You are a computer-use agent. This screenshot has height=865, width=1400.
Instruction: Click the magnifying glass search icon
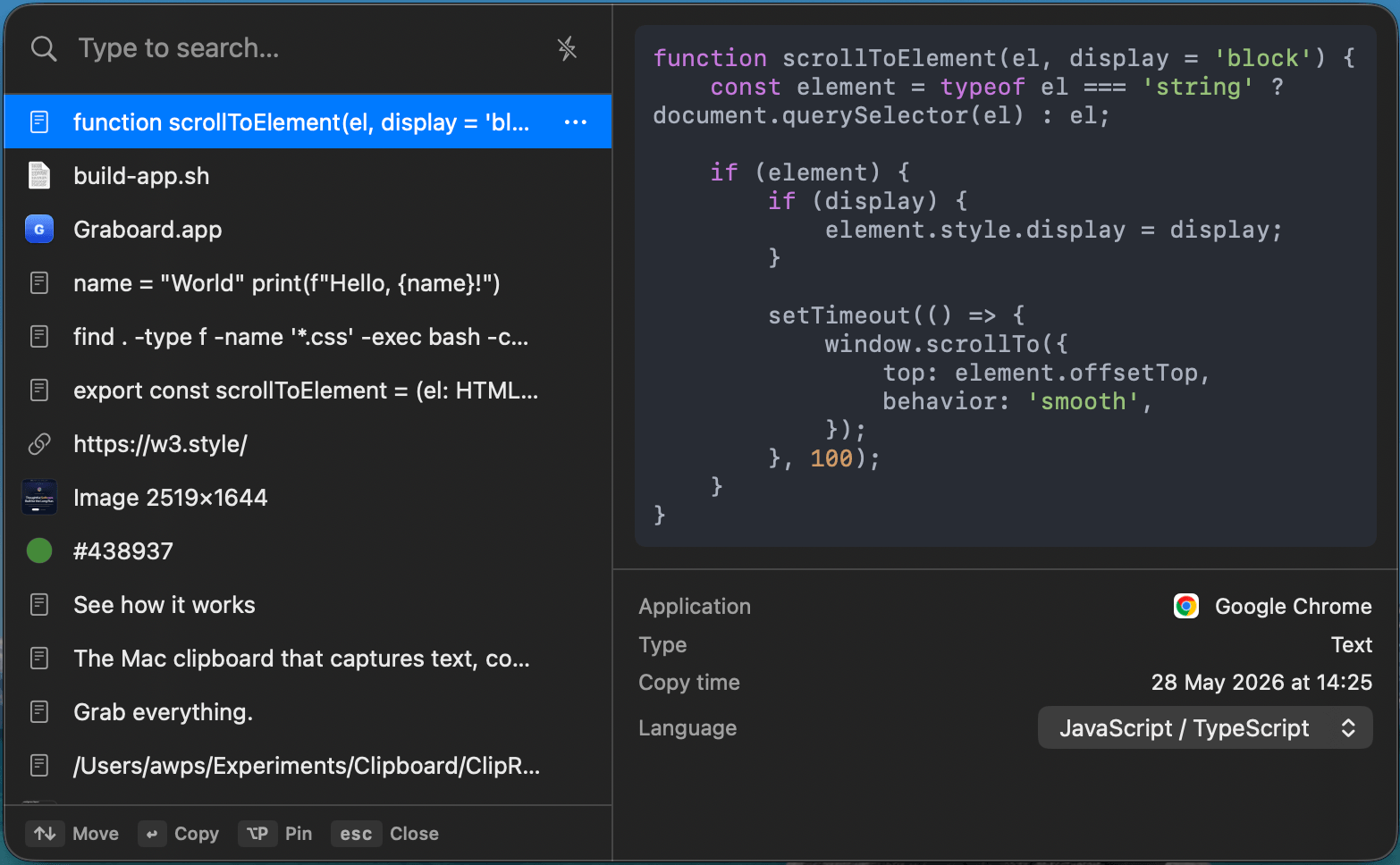[x=43, y=48]
